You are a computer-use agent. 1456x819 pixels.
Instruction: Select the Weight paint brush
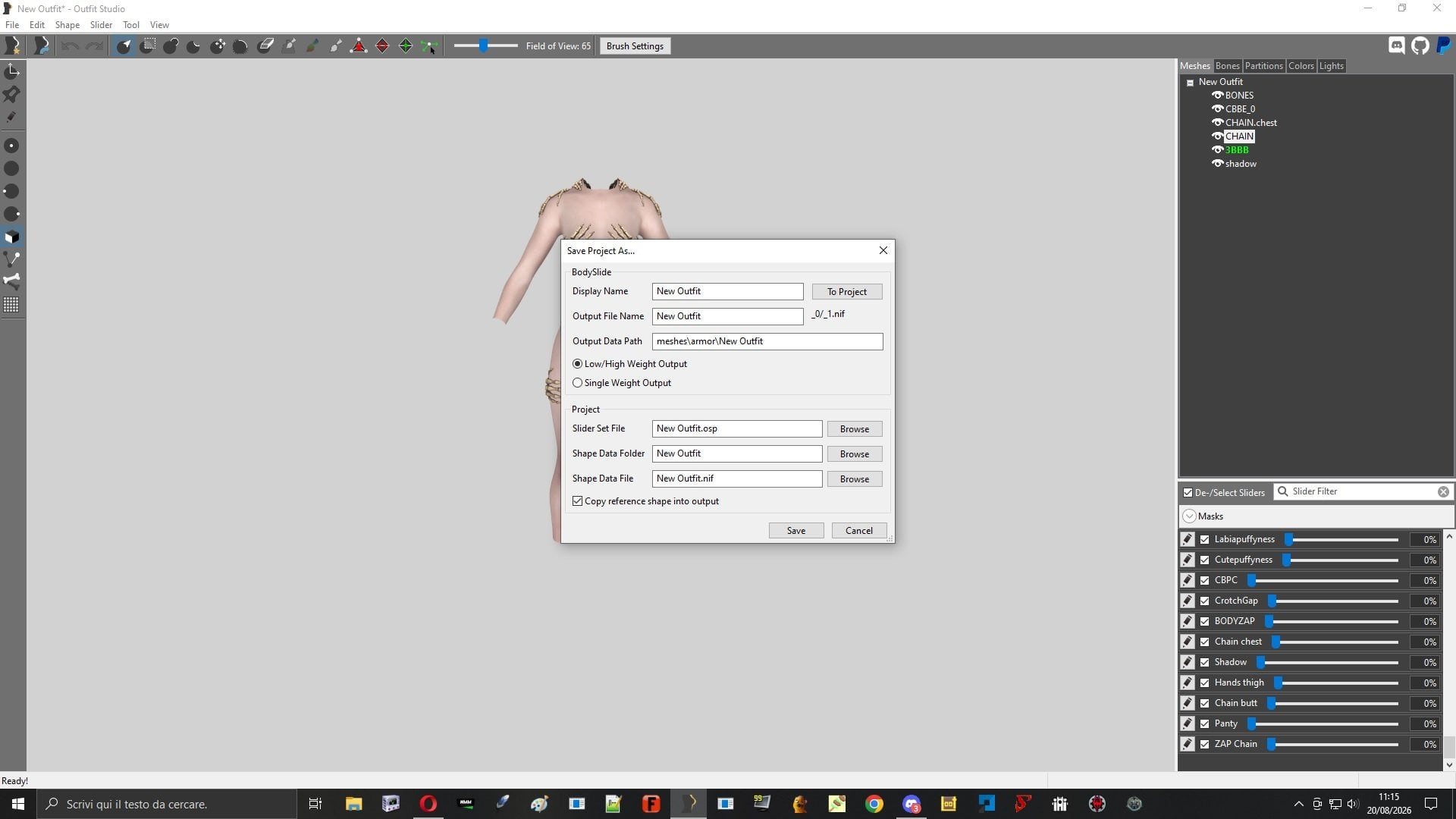click(x=289, y=46)
